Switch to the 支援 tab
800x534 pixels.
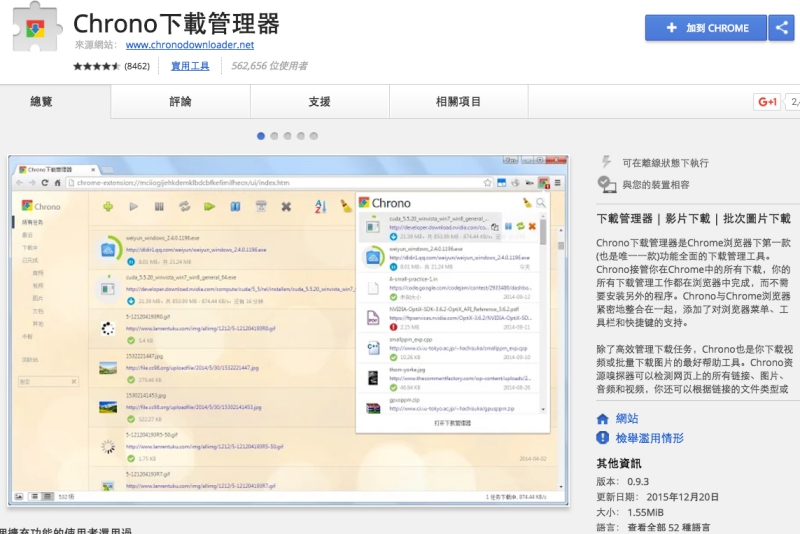coord(320,102)
